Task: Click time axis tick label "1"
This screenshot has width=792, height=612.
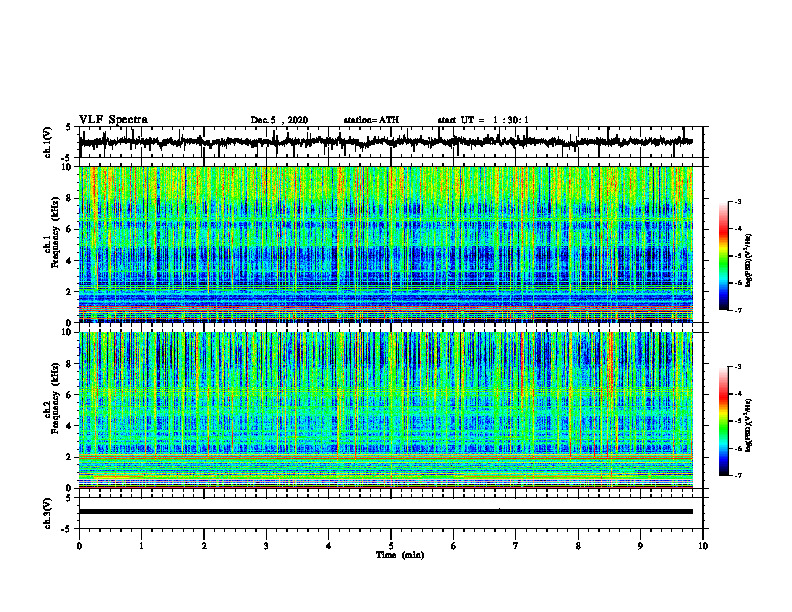Action: (141, 546)
